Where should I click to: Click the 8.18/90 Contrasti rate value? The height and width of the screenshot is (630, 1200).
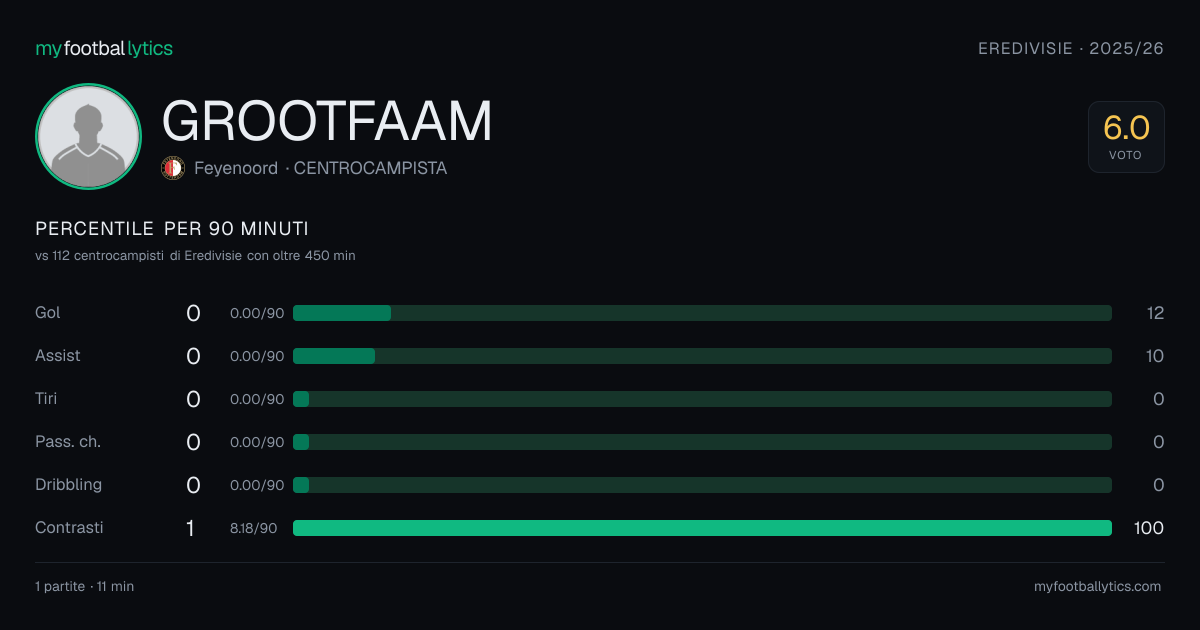(x=254, y=528)
